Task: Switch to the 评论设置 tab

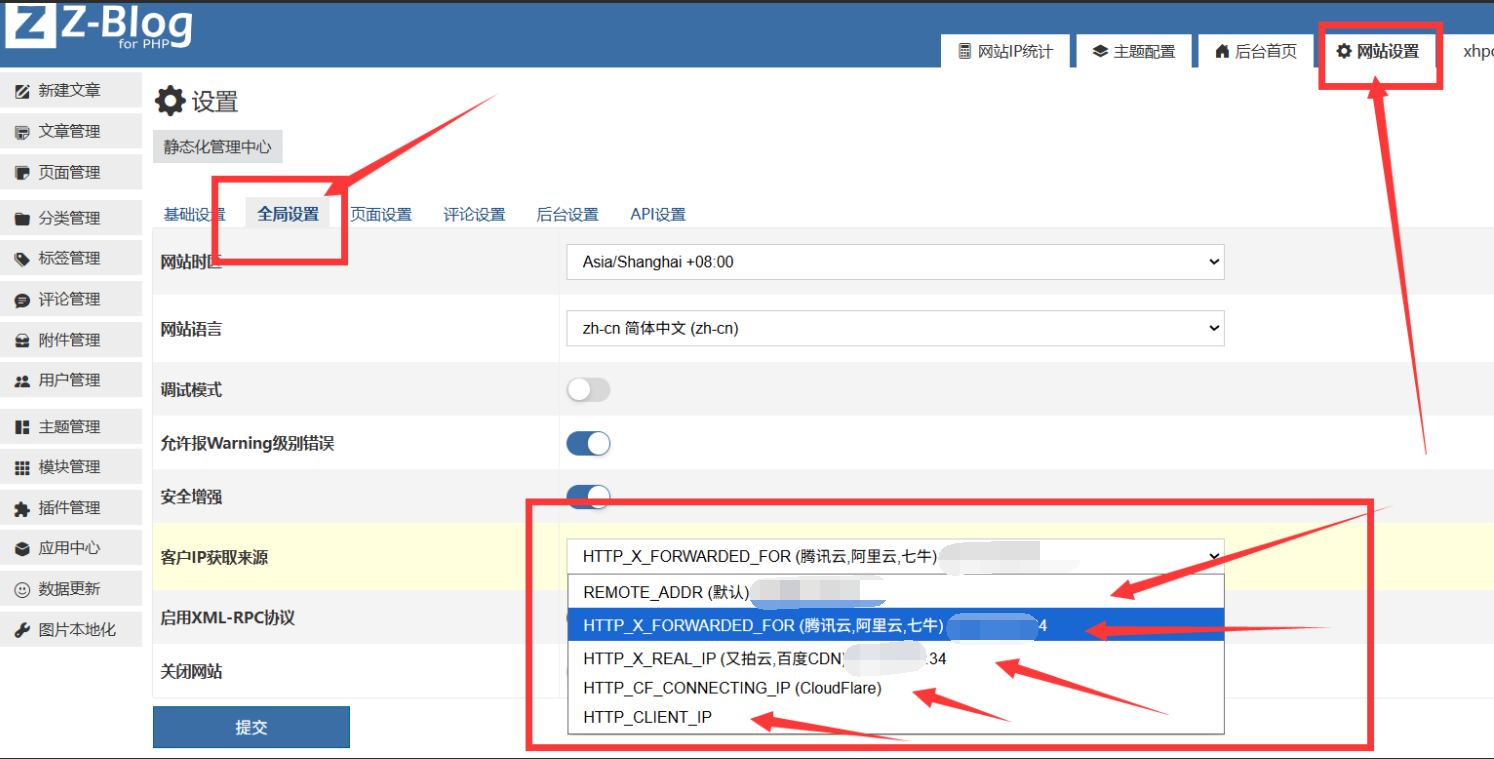Action: pyautogui.click(x=474, y=215)
